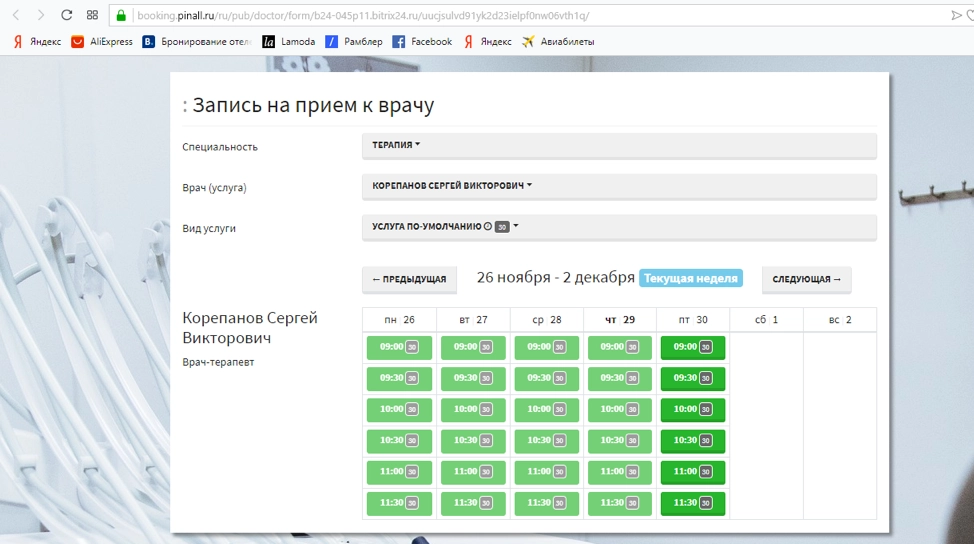Open the Авиабилеты bookmark

click(x=558, y=42)
